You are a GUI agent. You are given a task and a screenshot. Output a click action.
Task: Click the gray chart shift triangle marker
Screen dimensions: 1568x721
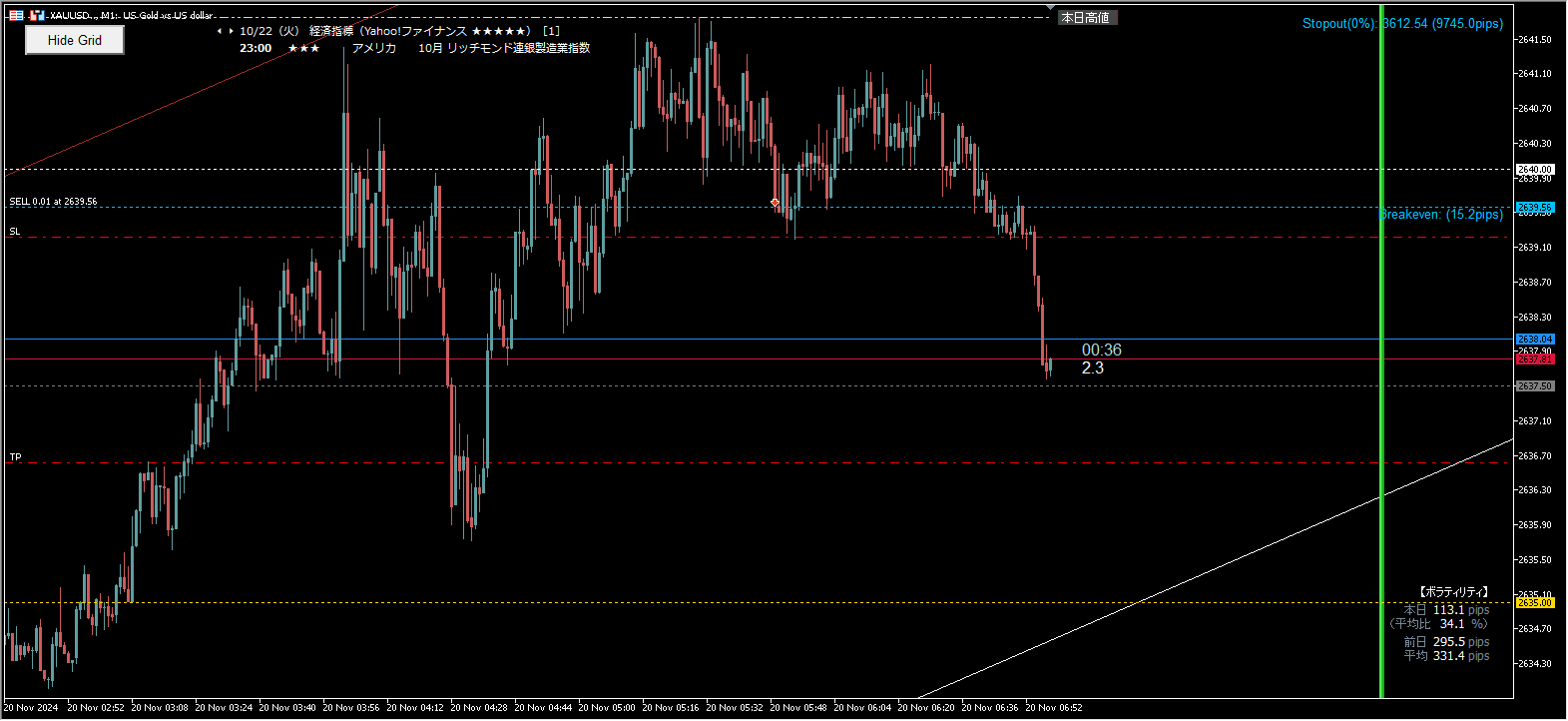click(1050, 7)
